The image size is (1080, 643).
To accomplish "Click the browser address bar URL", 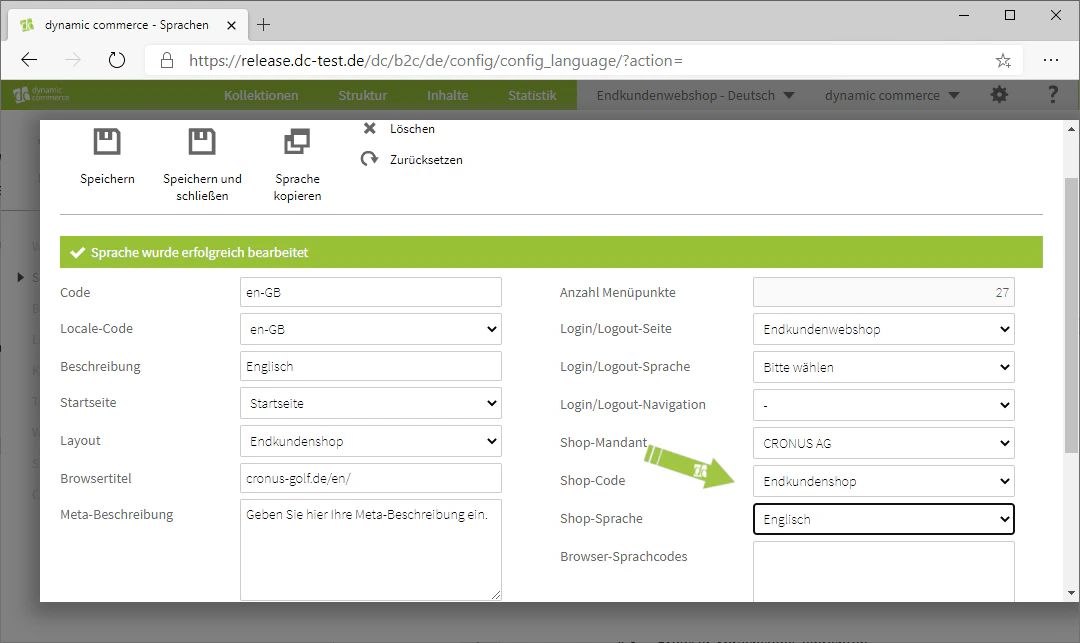I will (435, 61).
